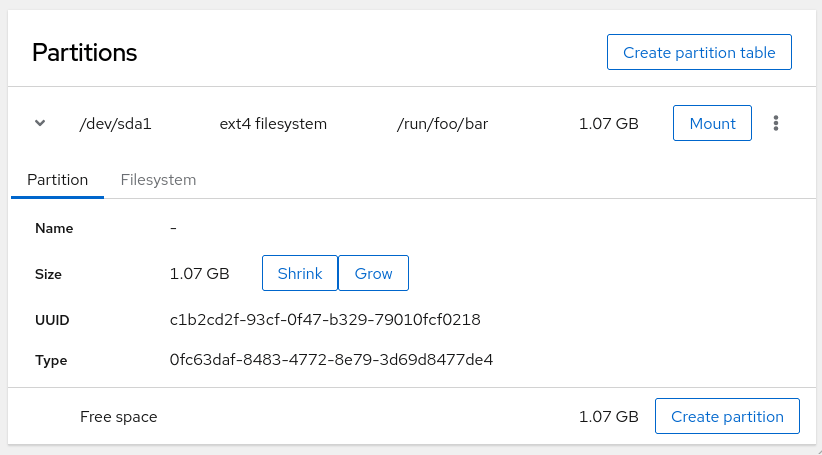822x455 pixels.
Task: Click the /dev/sda1 device name
Action: [116, 124]
